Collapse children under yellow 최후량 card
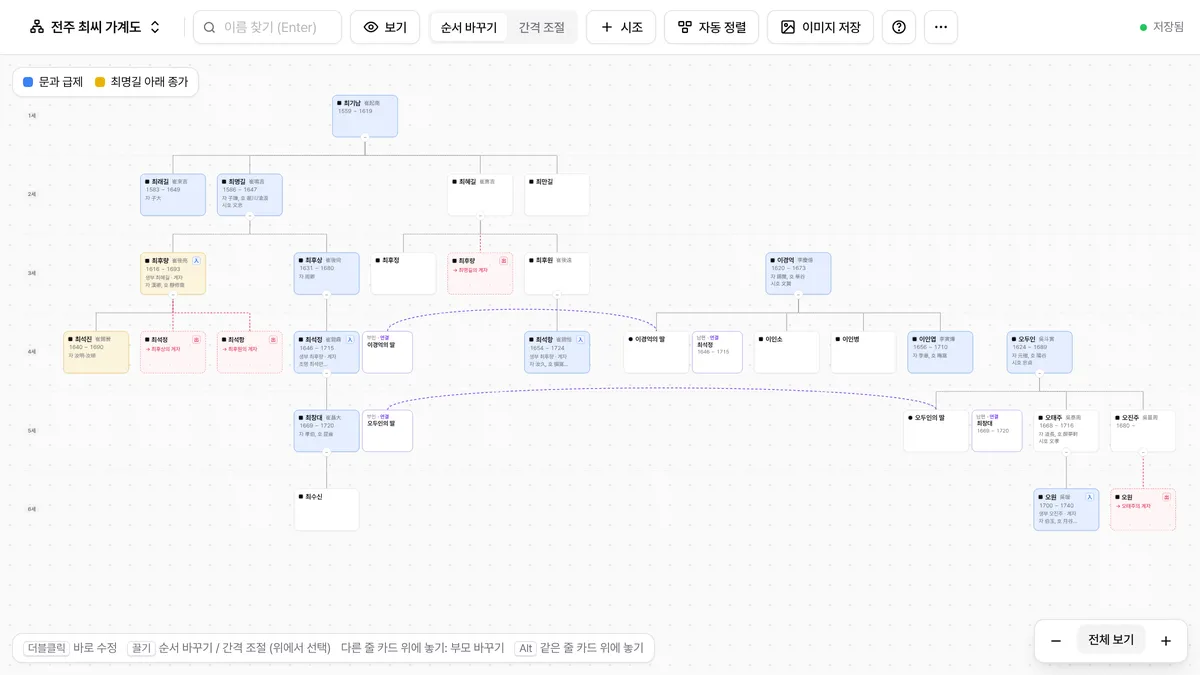 (173, 295)
